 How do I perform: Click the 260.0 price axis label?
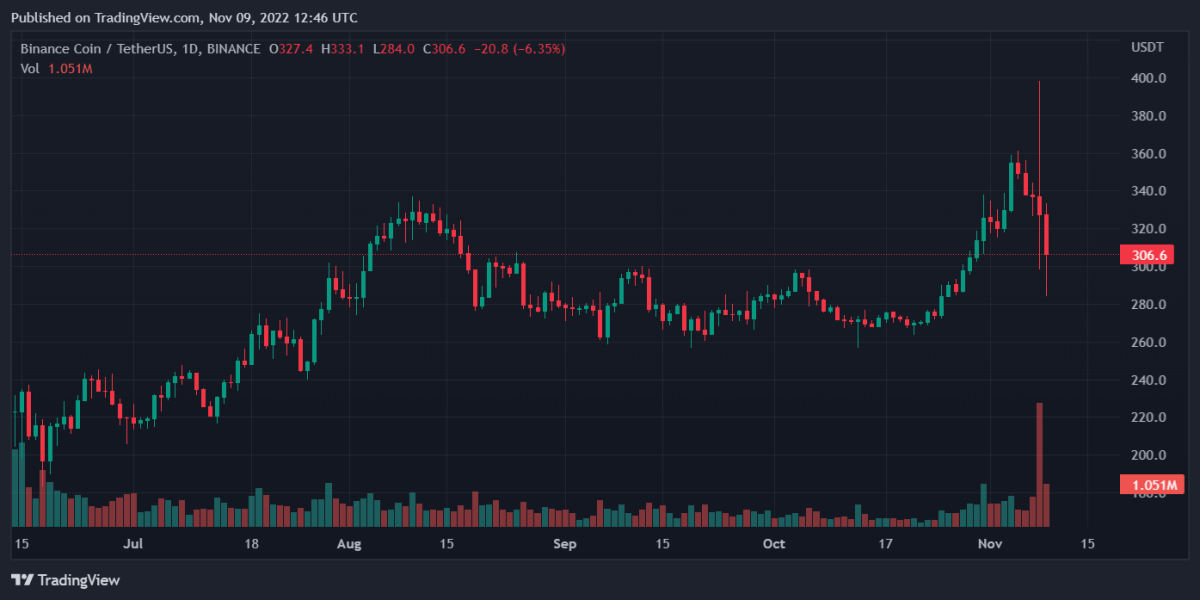tap(1147, 342)
